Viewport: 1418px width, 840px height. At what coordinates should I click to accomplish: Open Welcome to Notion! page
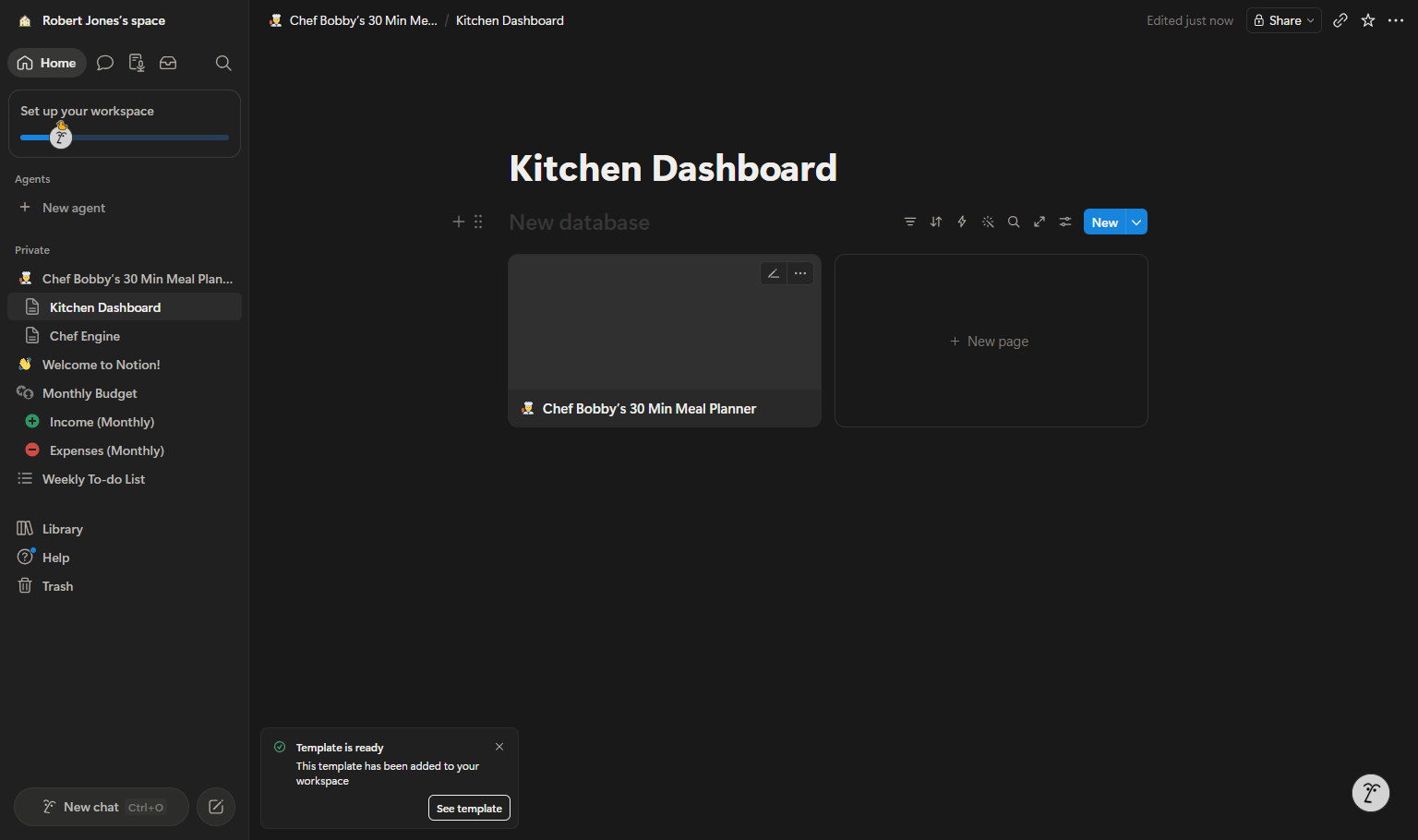(x=125, y=365)
